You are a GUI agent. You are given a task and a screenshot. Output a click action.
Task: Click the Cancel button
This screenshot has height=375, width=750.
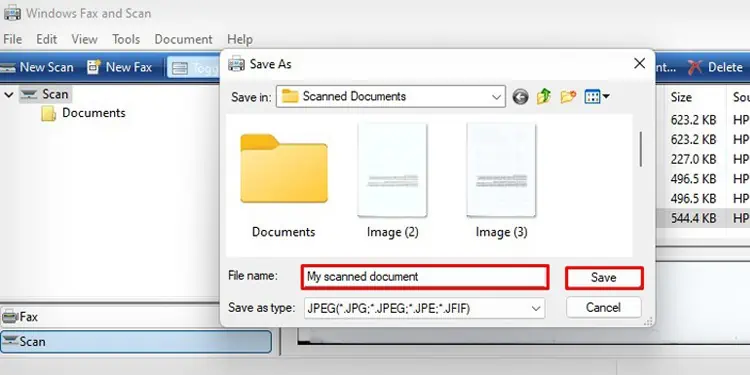[604, 307]
